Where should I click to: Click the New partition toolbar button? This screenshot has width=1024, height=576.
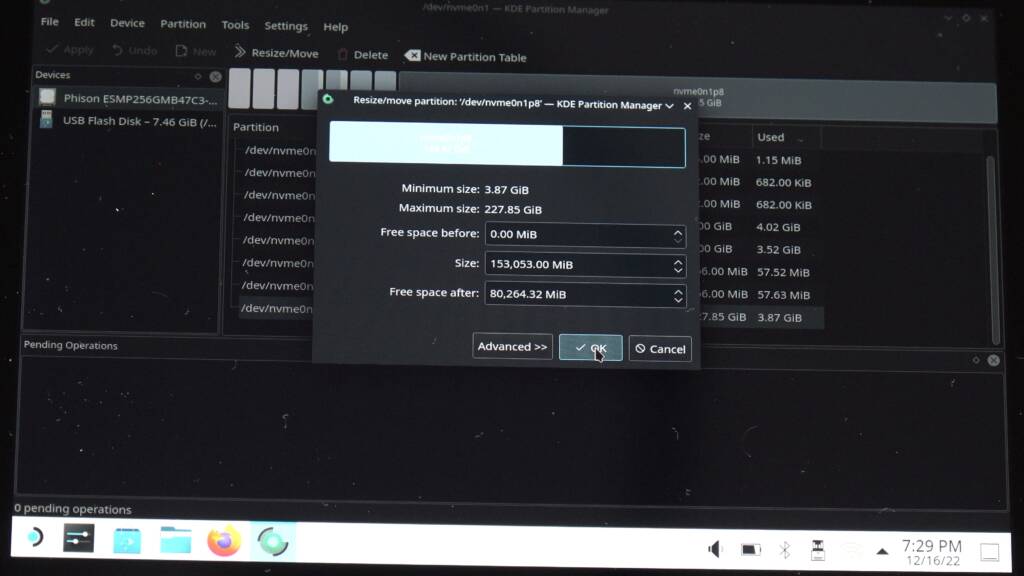(195, 52)
